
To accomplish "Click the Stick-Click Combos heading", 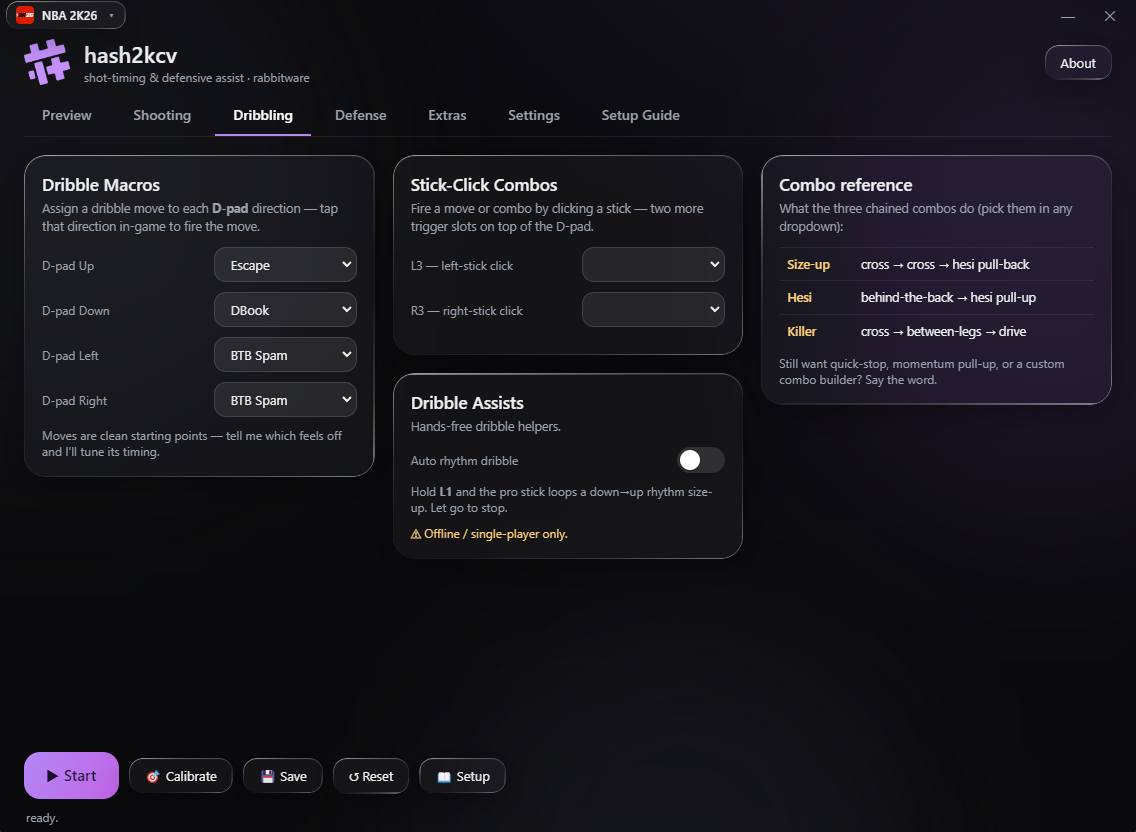I will click(x=484, y=185).
